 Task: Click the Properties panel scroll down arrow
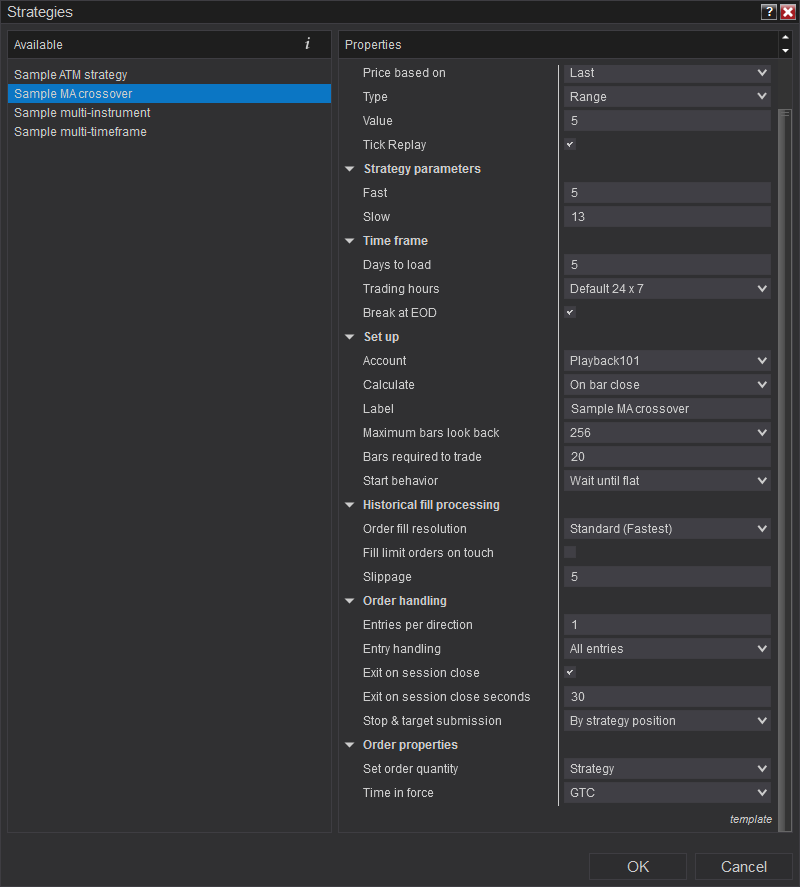coord(785,51)
